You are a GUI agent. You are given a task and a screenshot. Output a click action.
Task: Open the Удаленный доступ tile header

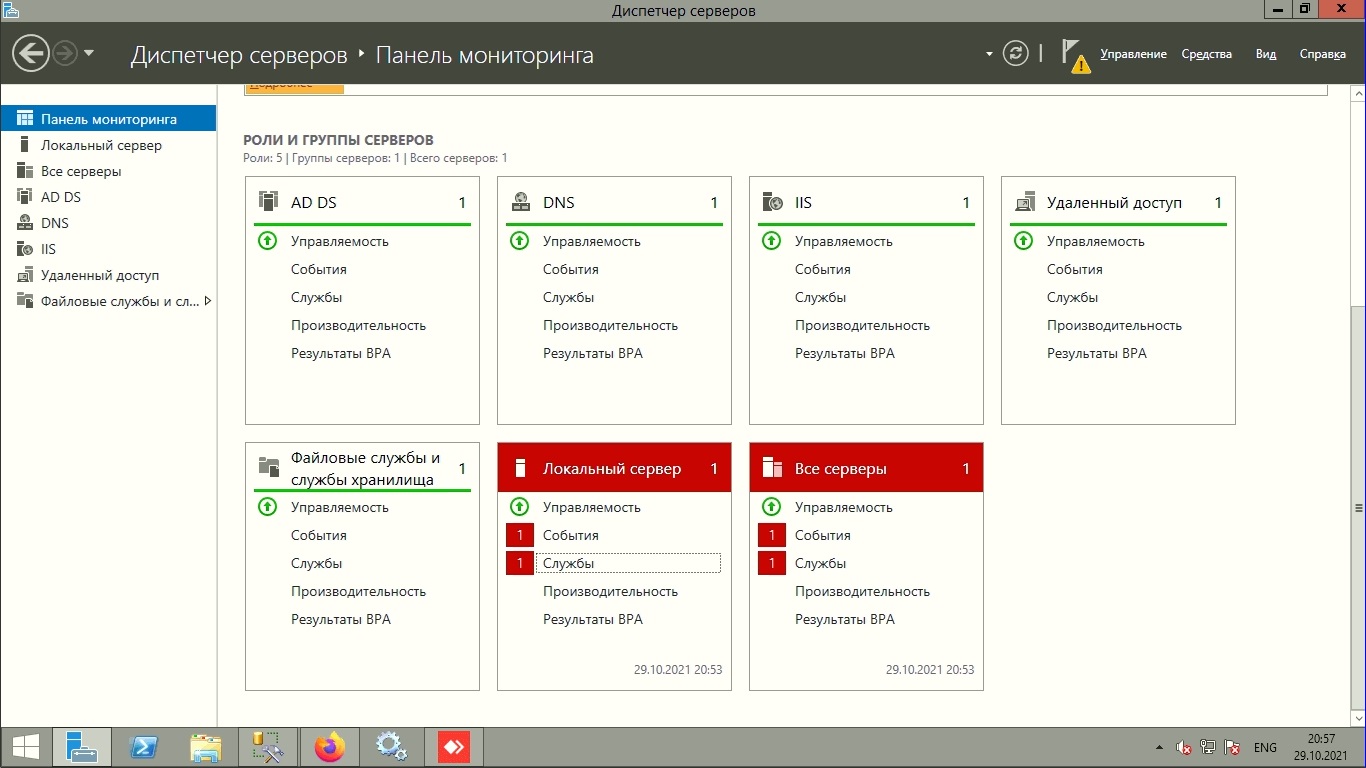(1118, 202)
